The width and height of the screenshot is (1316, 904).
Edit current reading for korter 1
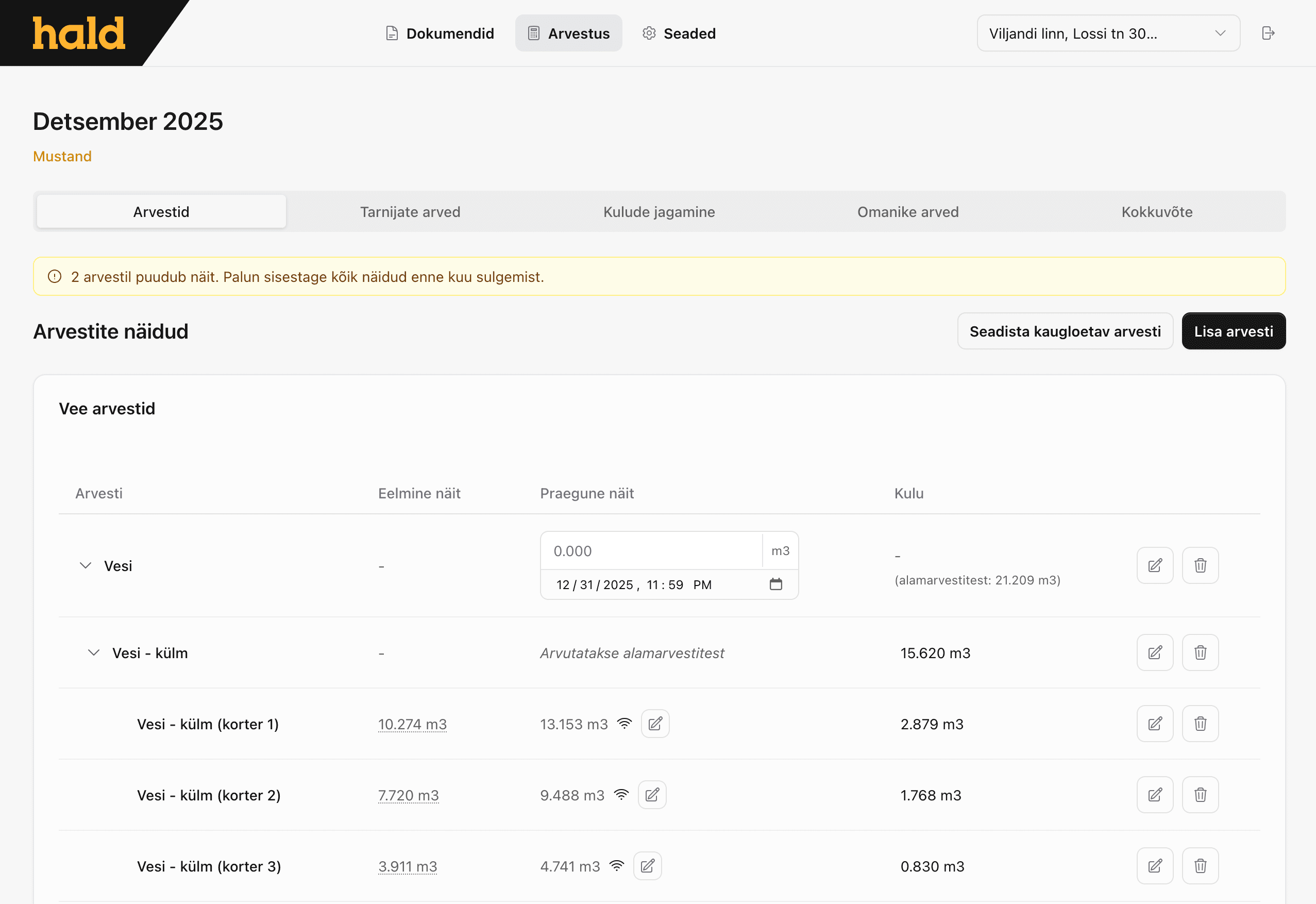pos(654,723)
